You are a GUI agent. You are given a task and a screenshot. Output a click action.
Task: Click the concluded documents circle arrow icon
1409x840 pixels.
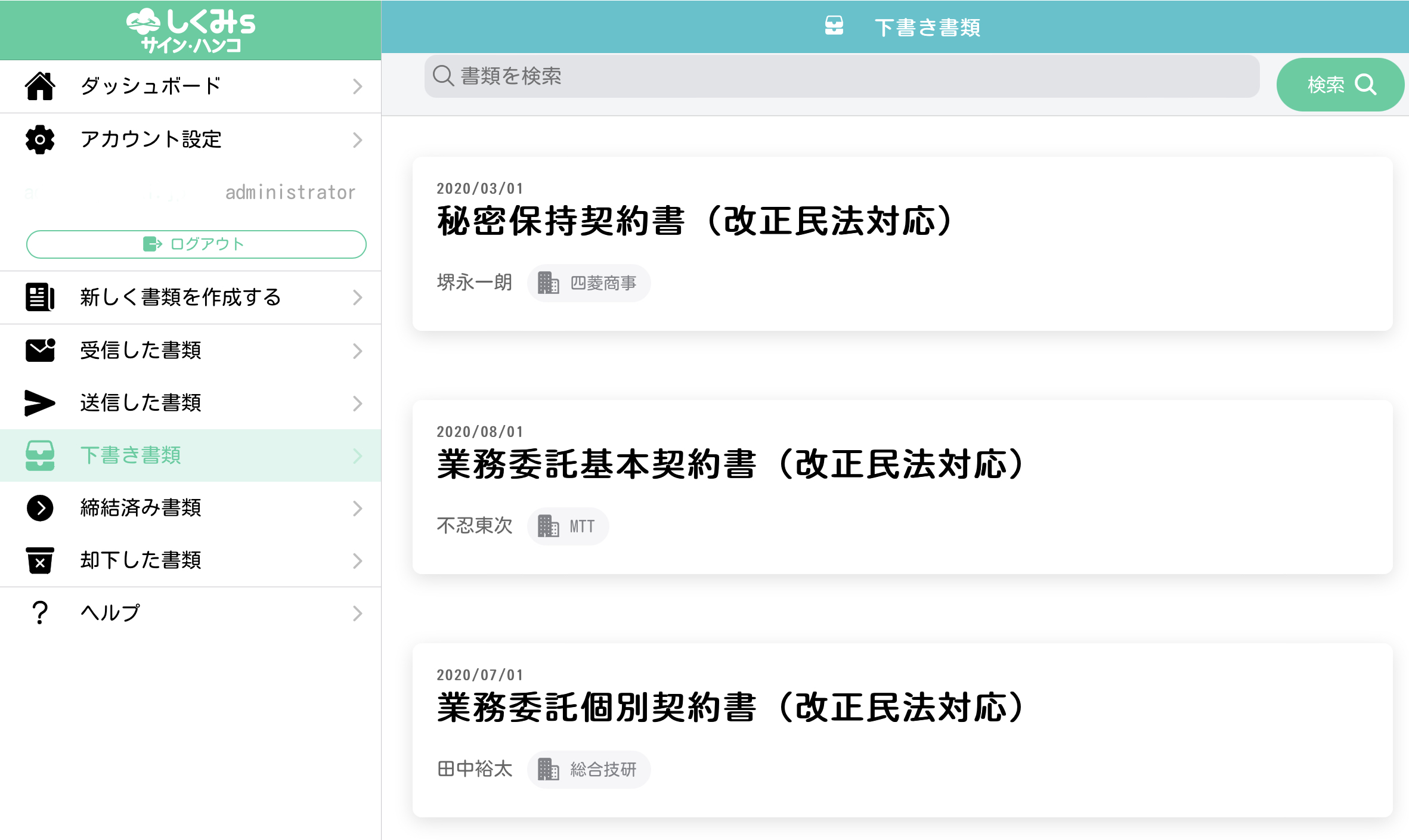pyautogui.click(x=40, y=508)
